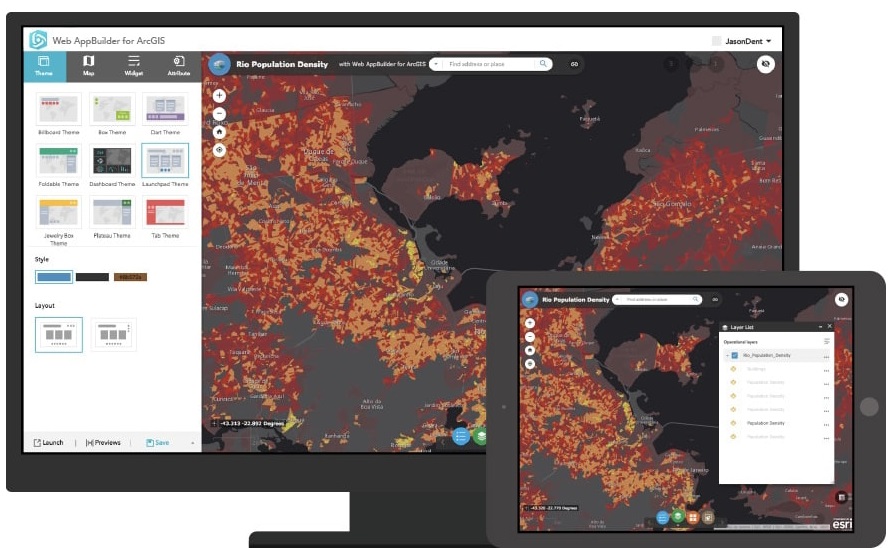This screenshot has height=548, width=892.
Task: Minimize the Layer List panel
Action: 820,327
